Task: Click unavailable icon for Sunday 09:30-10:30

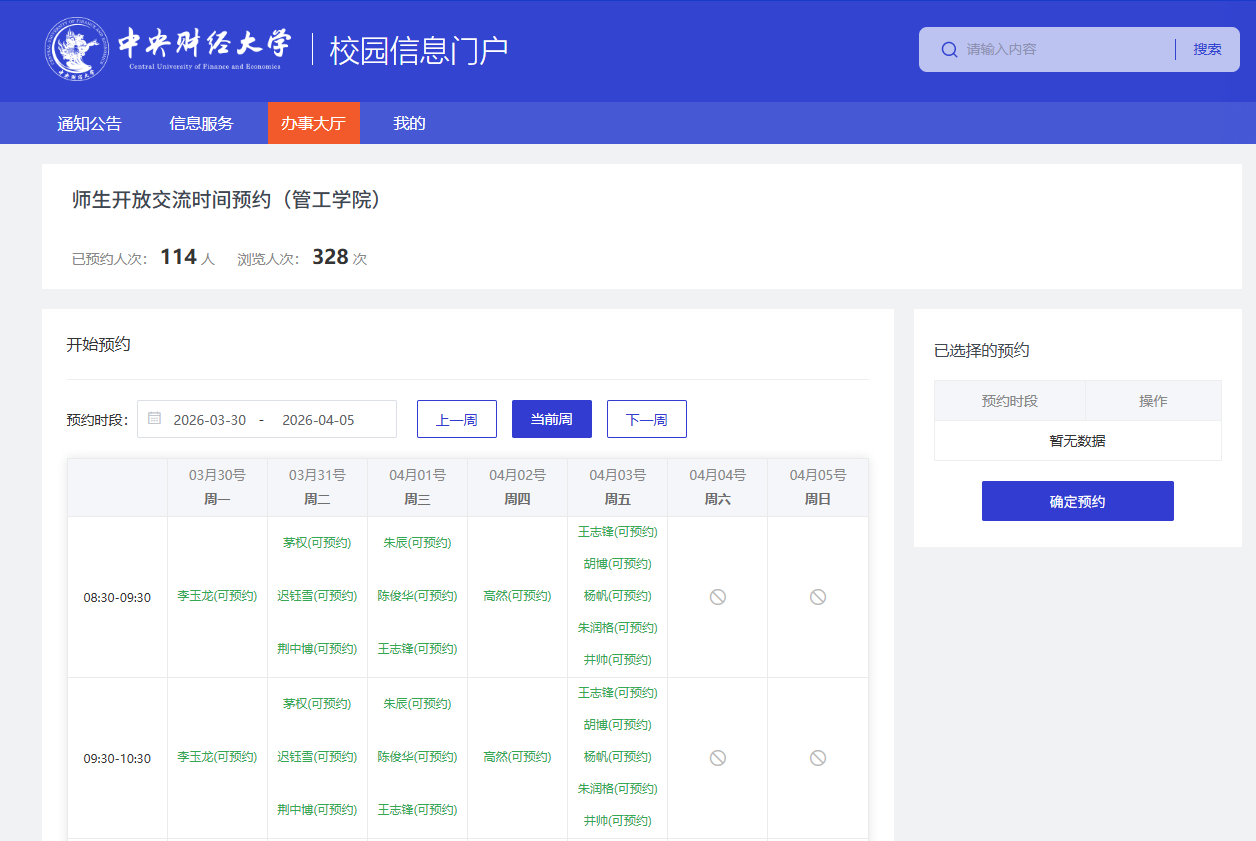Action: coord(817,758)
